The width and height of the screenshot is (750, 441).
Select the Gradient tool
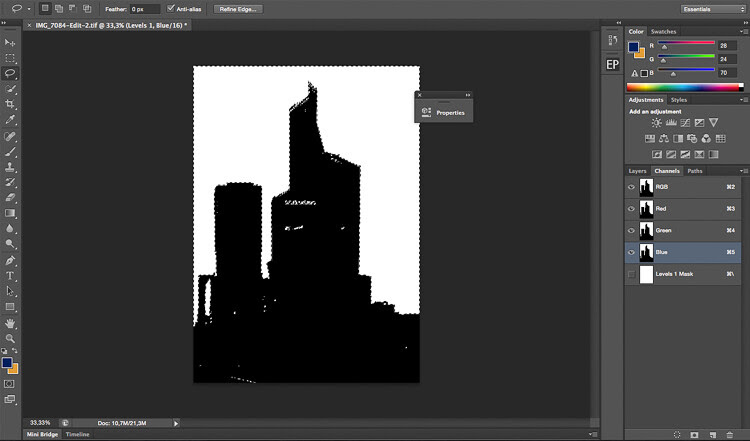click(x=10, y=213)
